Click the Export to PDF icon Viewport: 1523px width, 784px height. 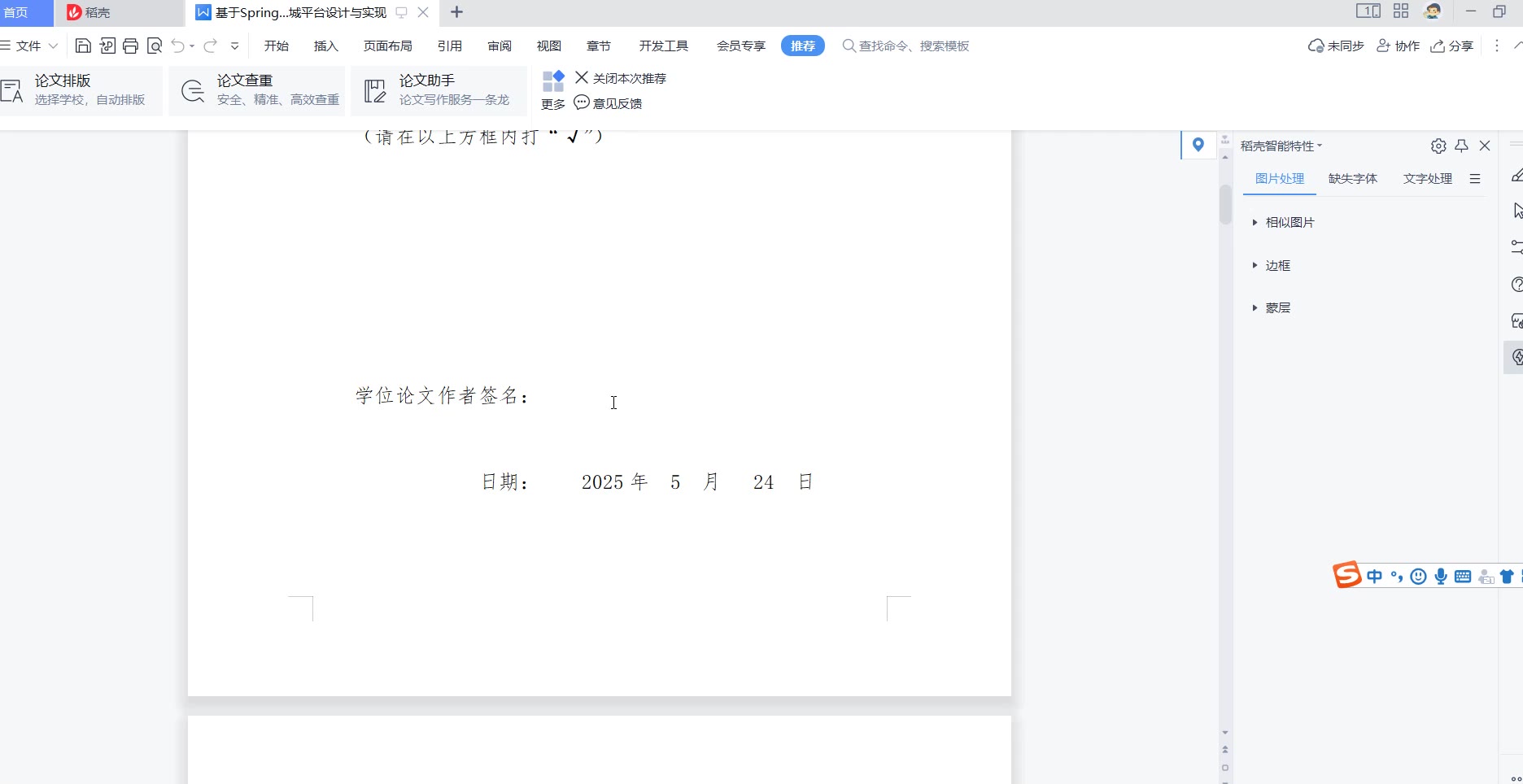[x=107, y=46]
